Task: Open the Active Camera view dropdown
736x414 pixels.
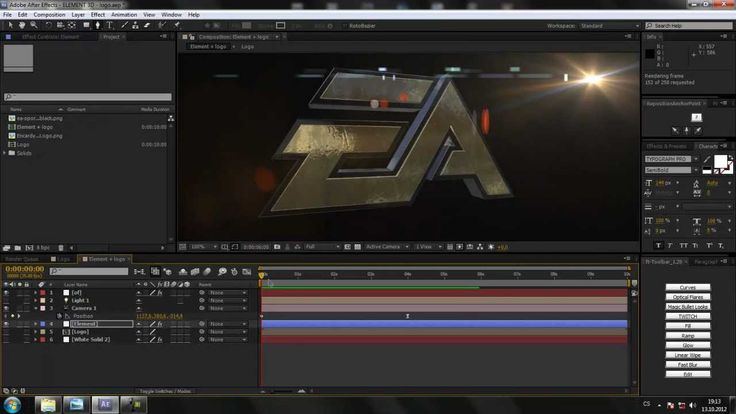Action: (x=387, y=247)
